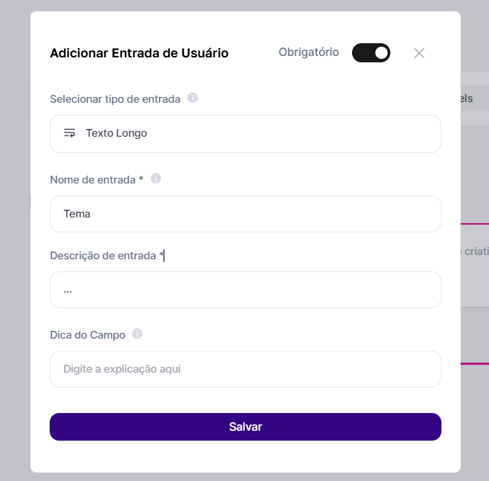The height and width of the screenshot is (481, 489).
Task: Click the Dica do Campo explanation field
Action: point(246,369)
